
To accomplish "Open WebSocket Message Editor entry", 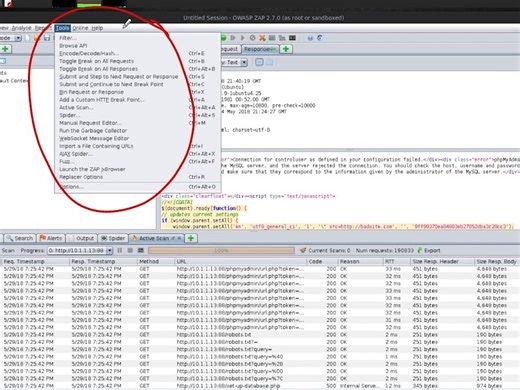I will click(x=137, y=138).
